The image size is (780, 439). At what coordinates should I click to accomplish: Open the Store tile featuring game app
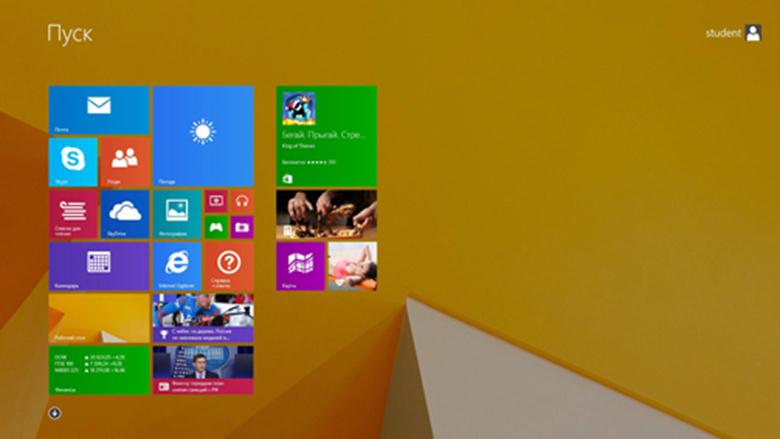326,136
